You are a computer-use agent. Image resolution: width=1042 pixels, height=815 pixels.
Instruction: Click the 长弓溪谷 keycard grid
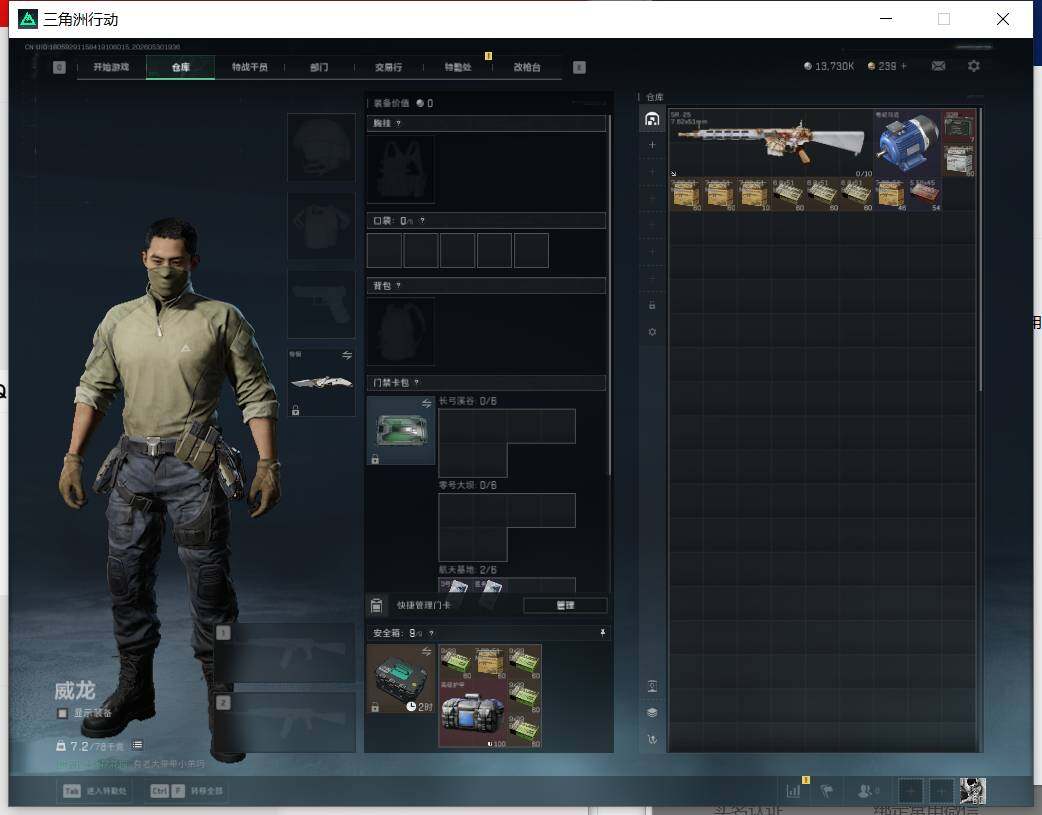coord(506,442)
